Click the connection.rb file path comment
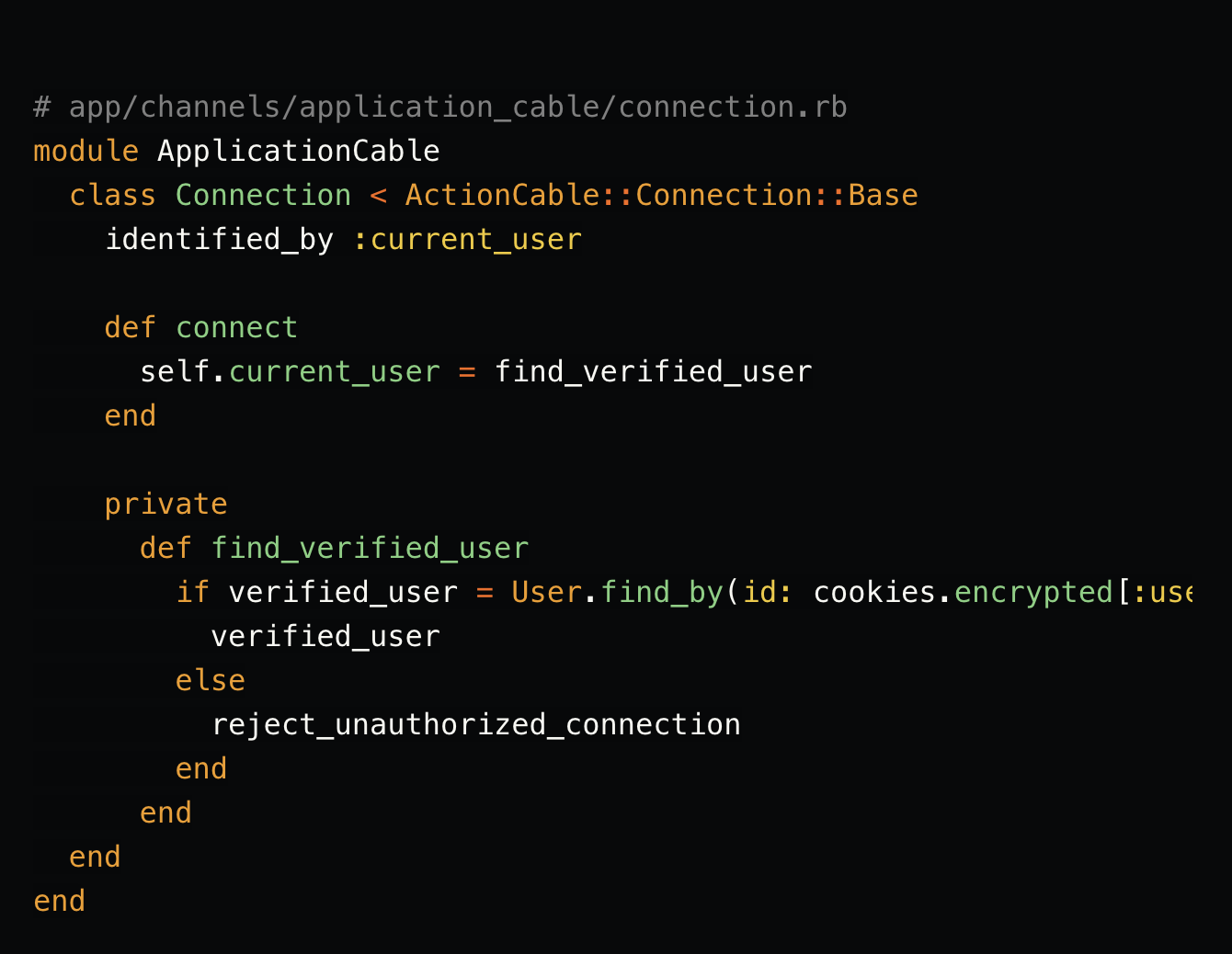Screen dimensions: 1232x954 [x=439, y=108]
